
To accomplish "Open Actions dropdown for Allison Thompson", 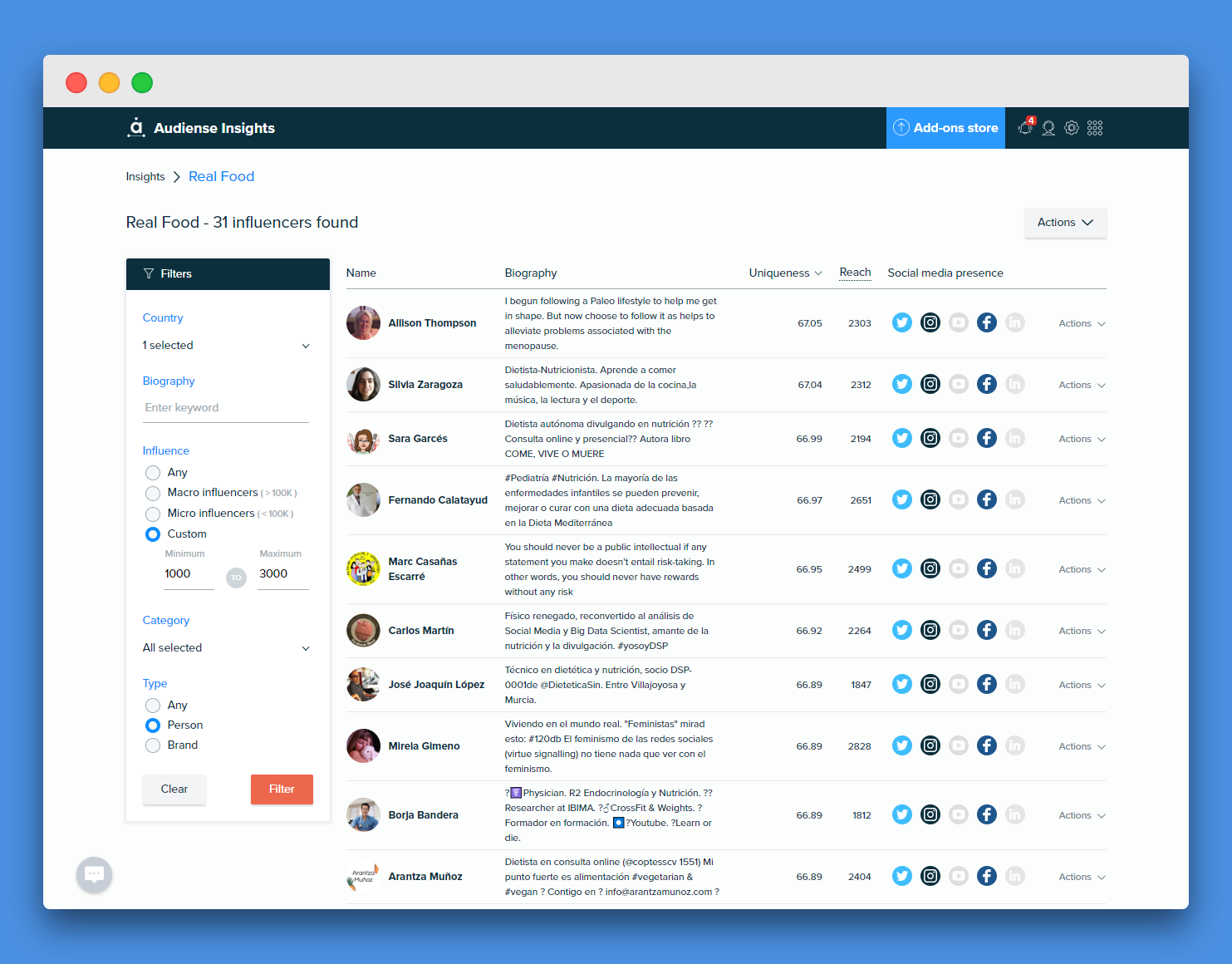I will click(x=1082, y=323).
